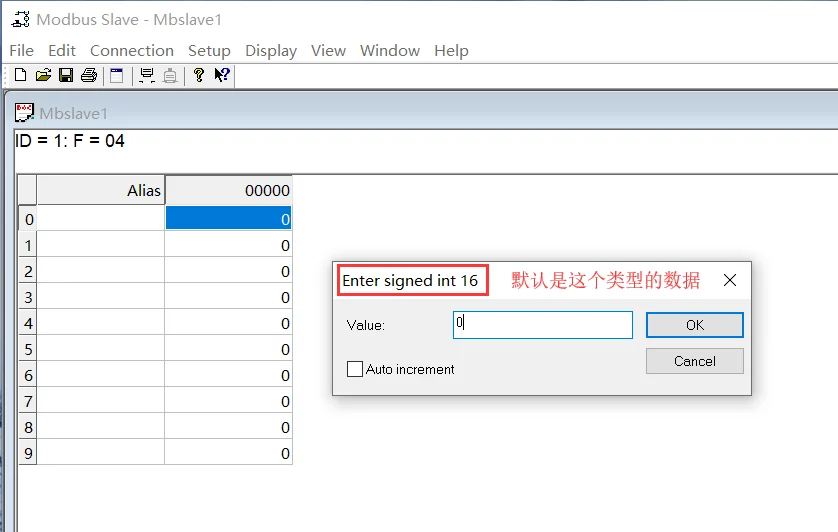Select the value cell of register 2
The image size is (838, 532).
click(228, 271)
